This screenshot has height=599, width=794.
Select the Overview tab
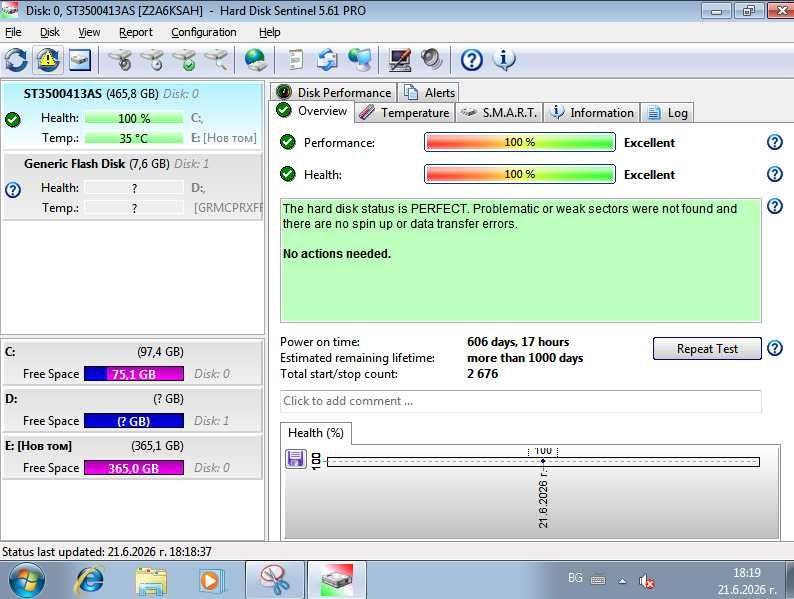pos(312,111)
